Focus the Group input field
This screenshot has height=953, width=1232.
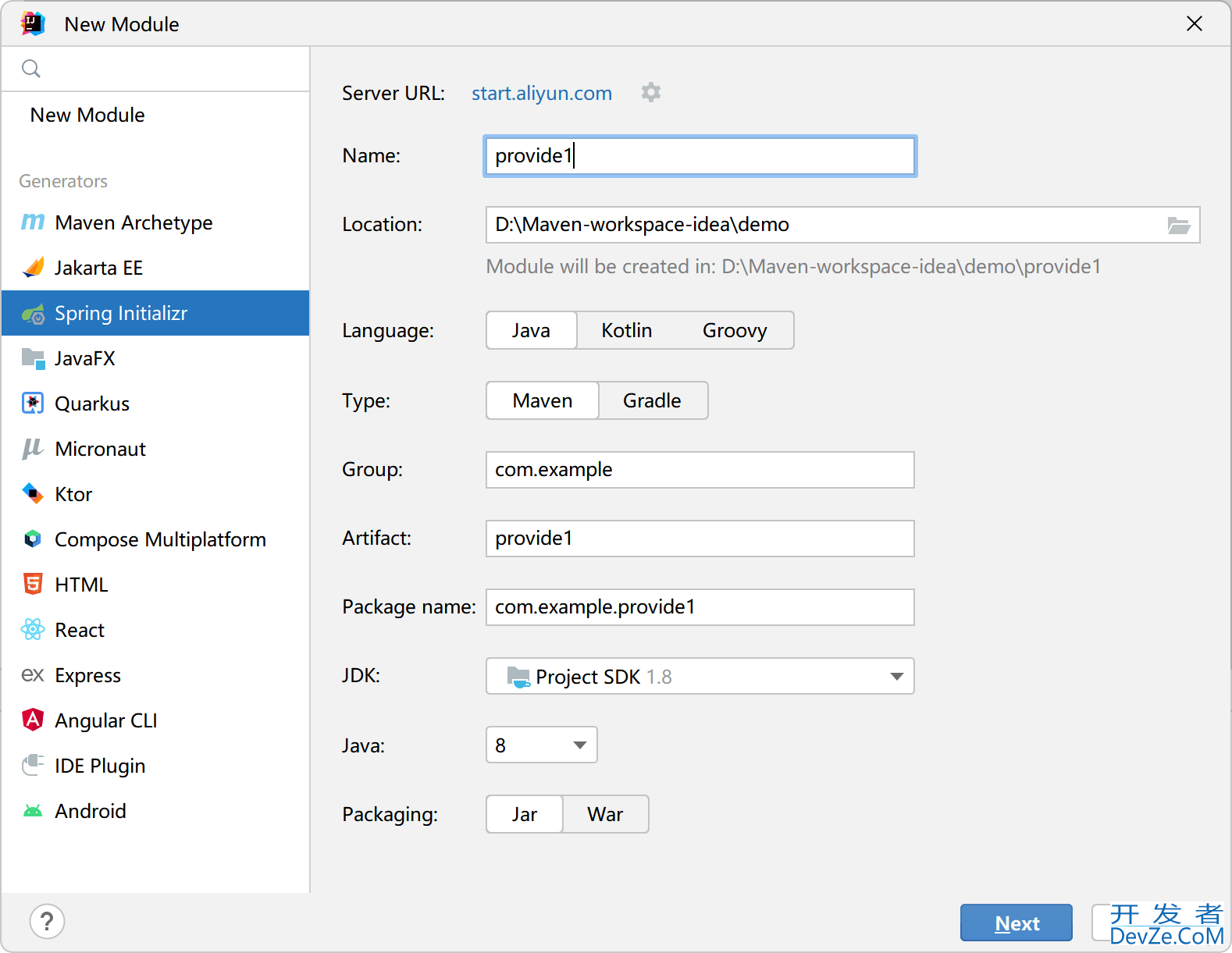click(x=700, y=470)
